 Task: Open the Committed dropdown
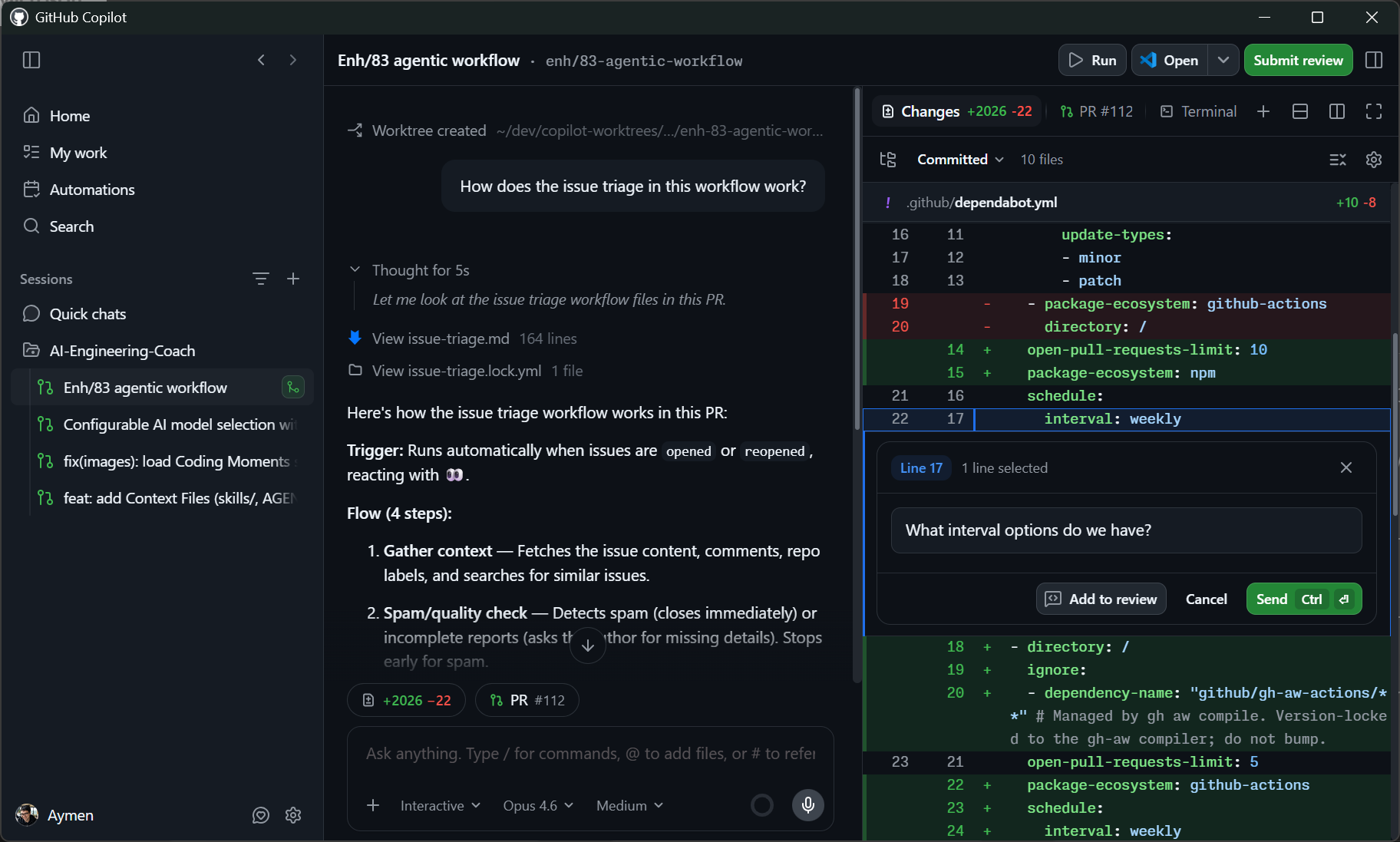coord(960,160)
